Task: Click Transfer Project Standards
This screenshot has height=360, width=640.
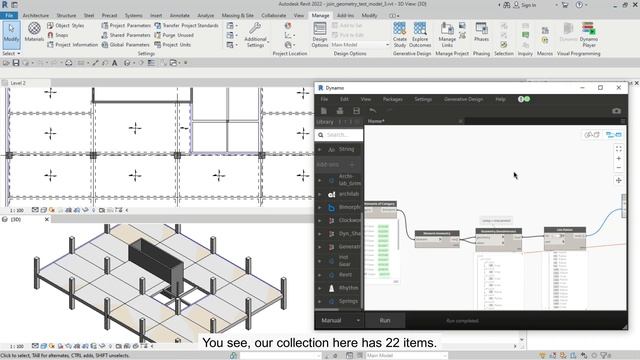Action: (x=186, y=25)
